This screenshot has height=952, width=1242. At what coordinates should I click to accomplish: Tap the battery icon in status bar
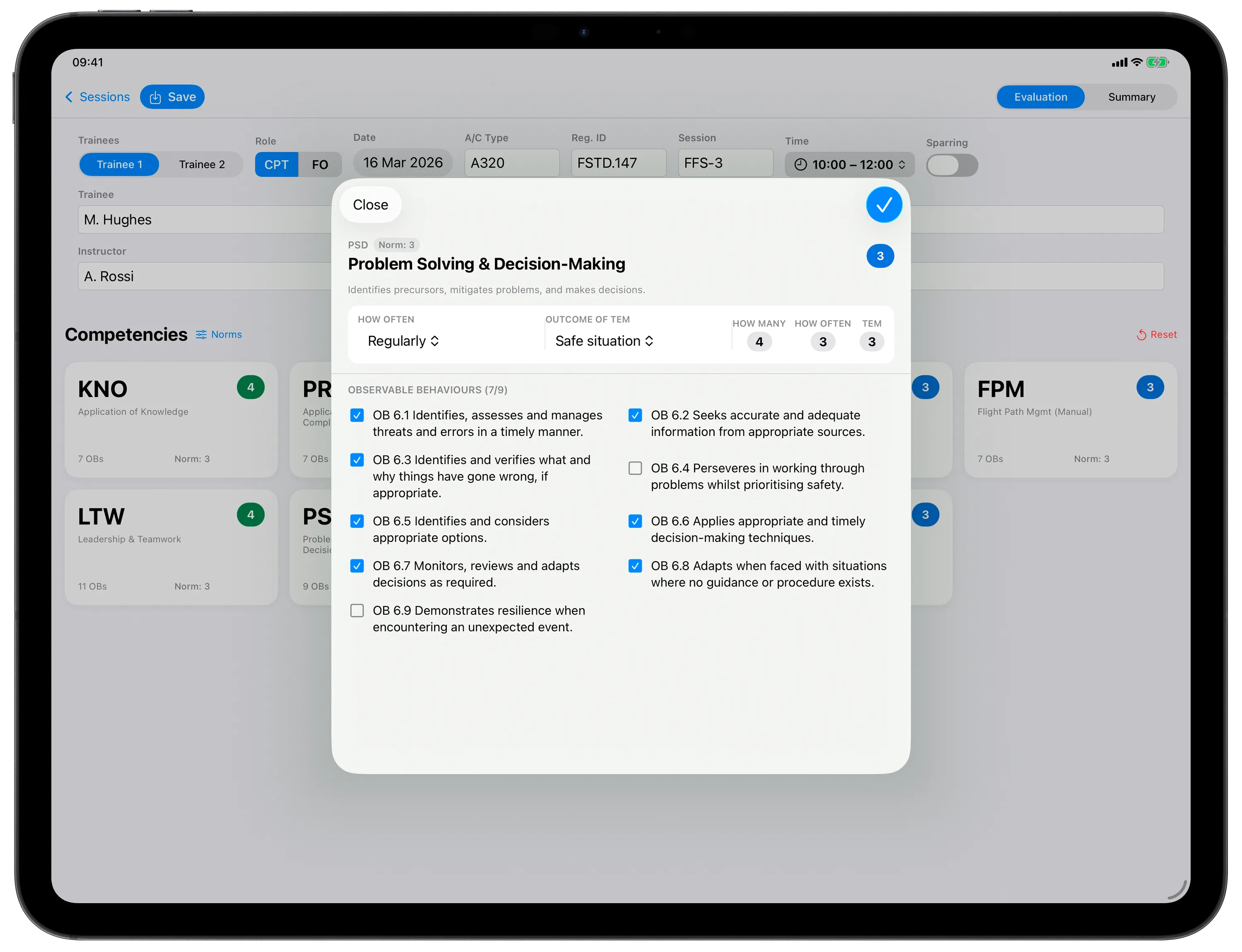click(1157, 63)
